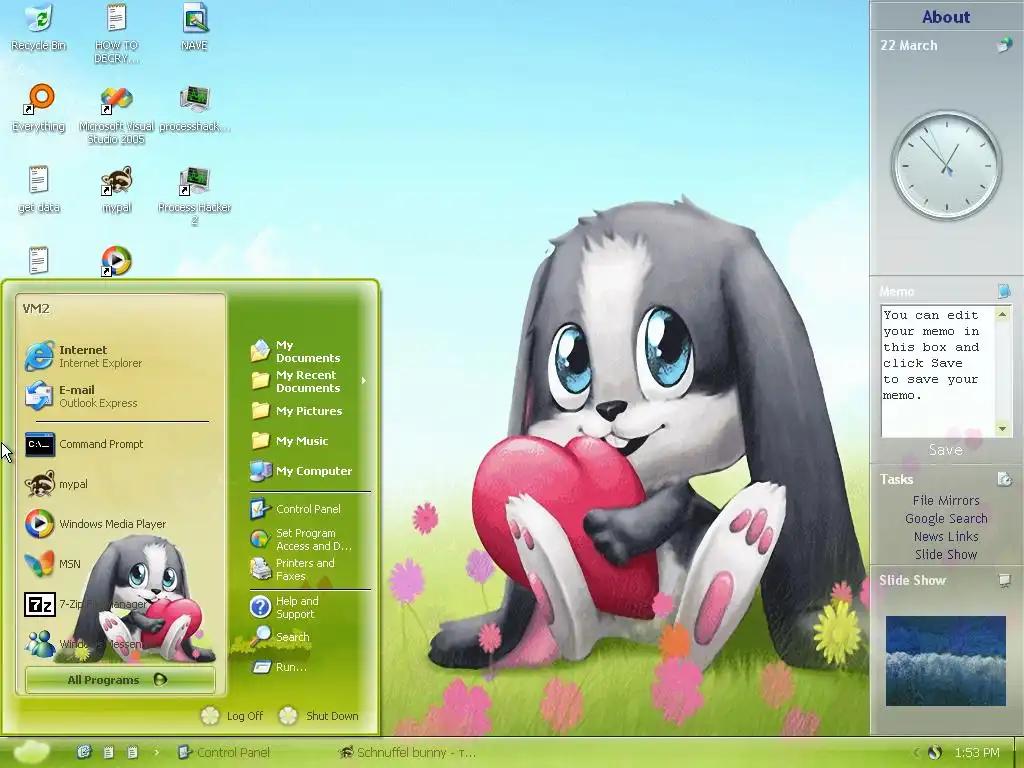Expand hidden quick launch items chevron
Image resolution: width=1024 pixels, height=768 pixels.
click(x=156, y=752)
